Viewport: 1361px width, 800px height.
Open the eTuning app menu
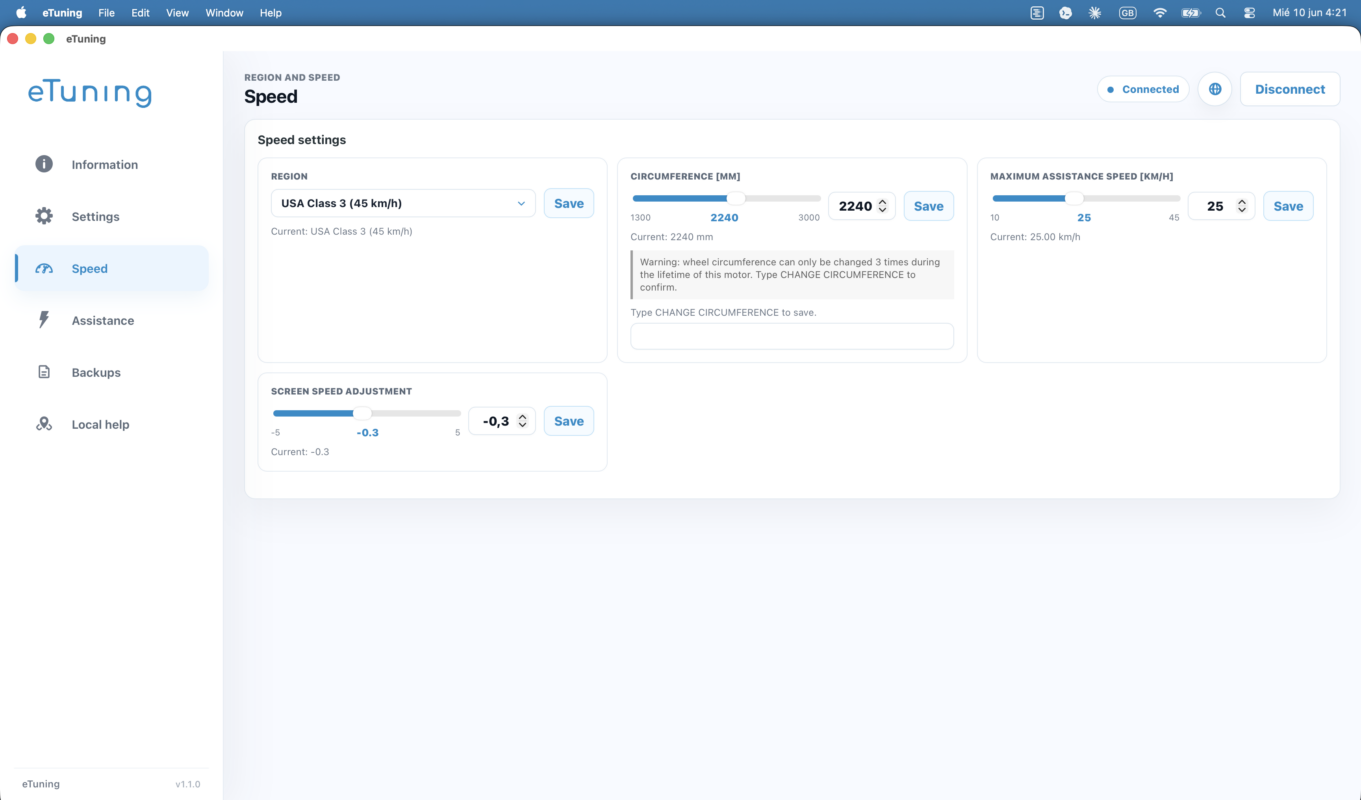[62, 13]
